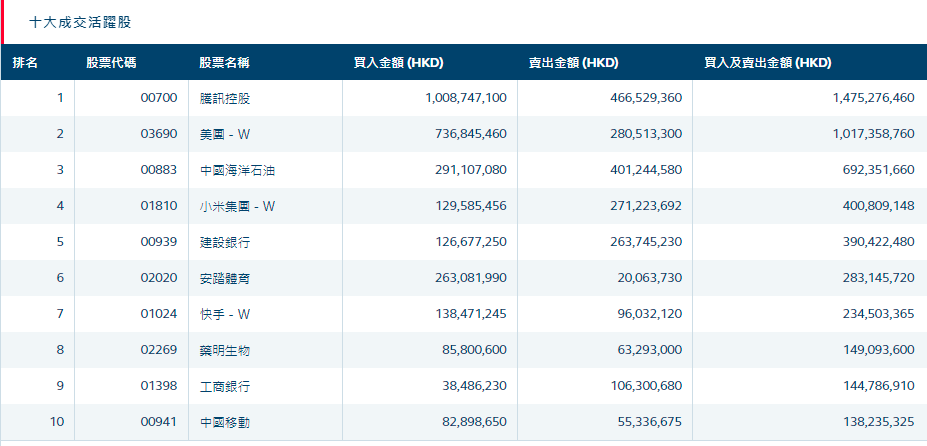Viewport: 927px width, 446px height.
Task: Click buy amount 85,800,600
Action: 474,350
